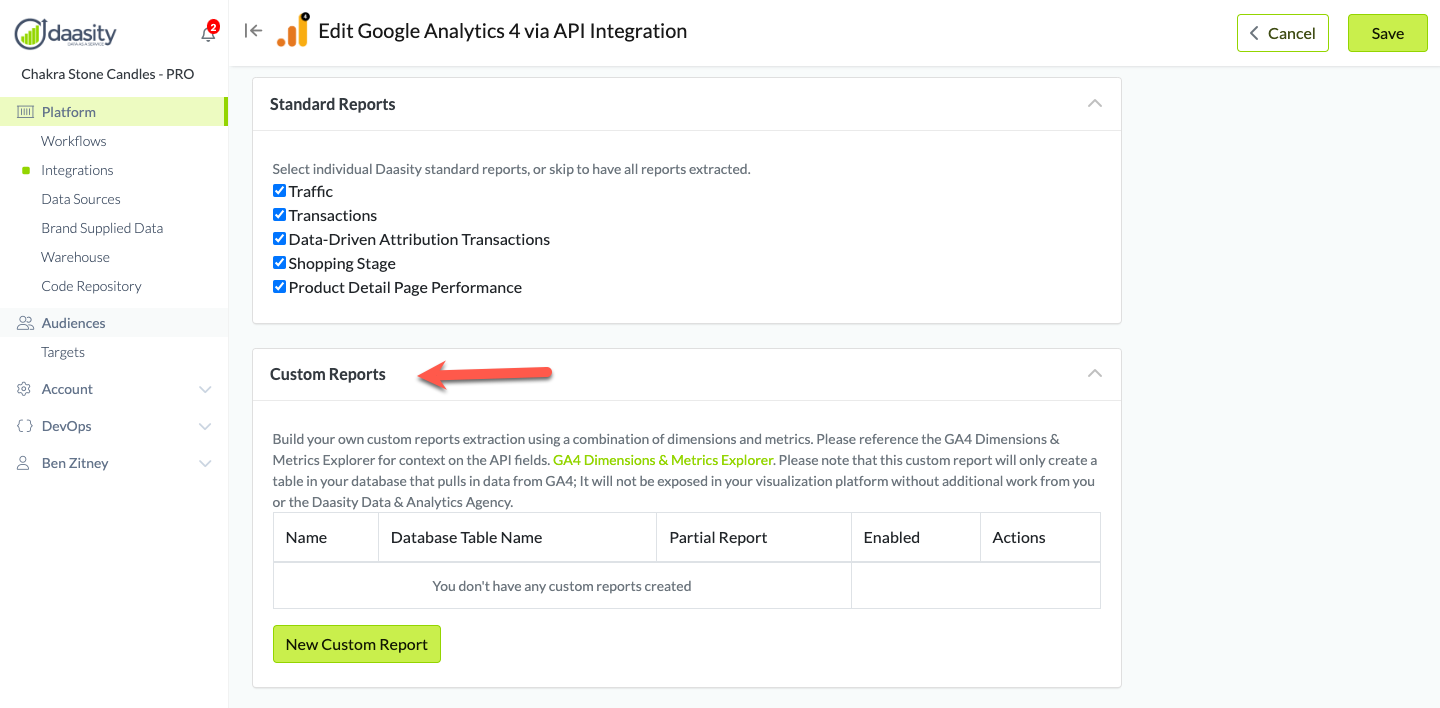Viewport: 1440px width, 708px height.
Task: Collapse the Standard Reports section
Action: pyautogui.click(x=1095, y=104)
